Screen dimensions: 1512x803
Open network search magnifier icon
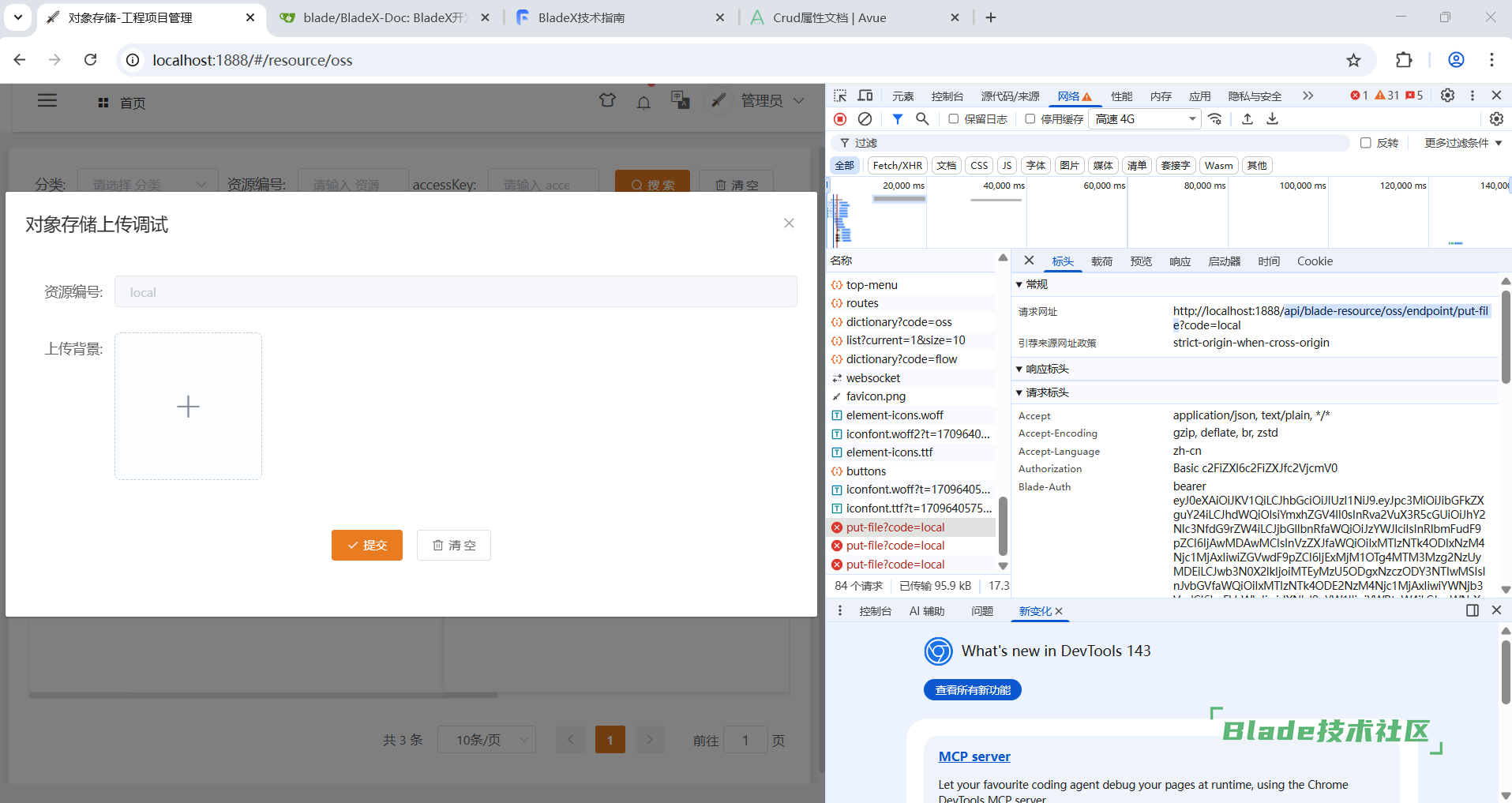(x=921, y=119)
